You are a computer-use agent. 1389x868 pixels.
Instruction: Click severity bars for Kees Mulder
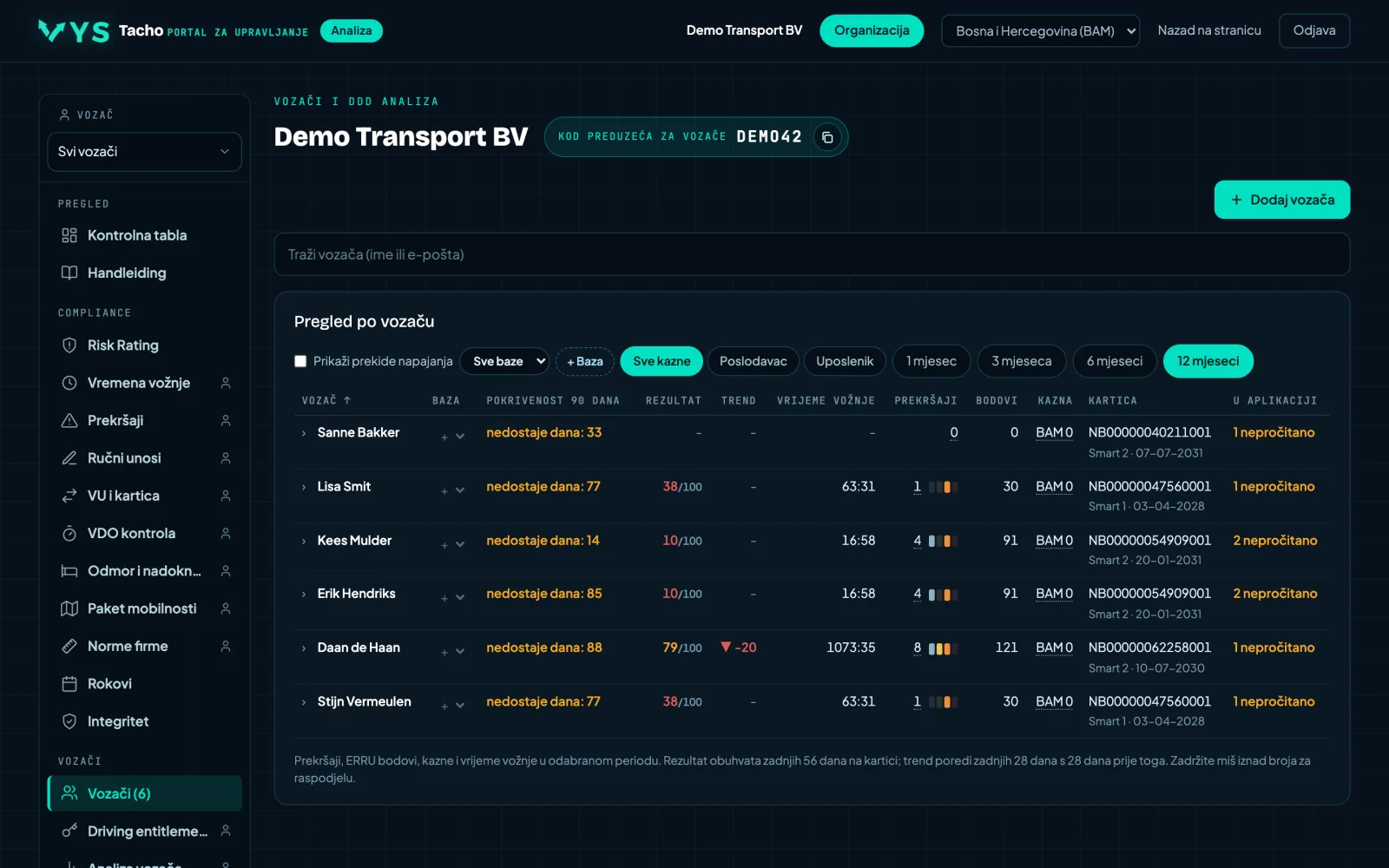point(942,541)
